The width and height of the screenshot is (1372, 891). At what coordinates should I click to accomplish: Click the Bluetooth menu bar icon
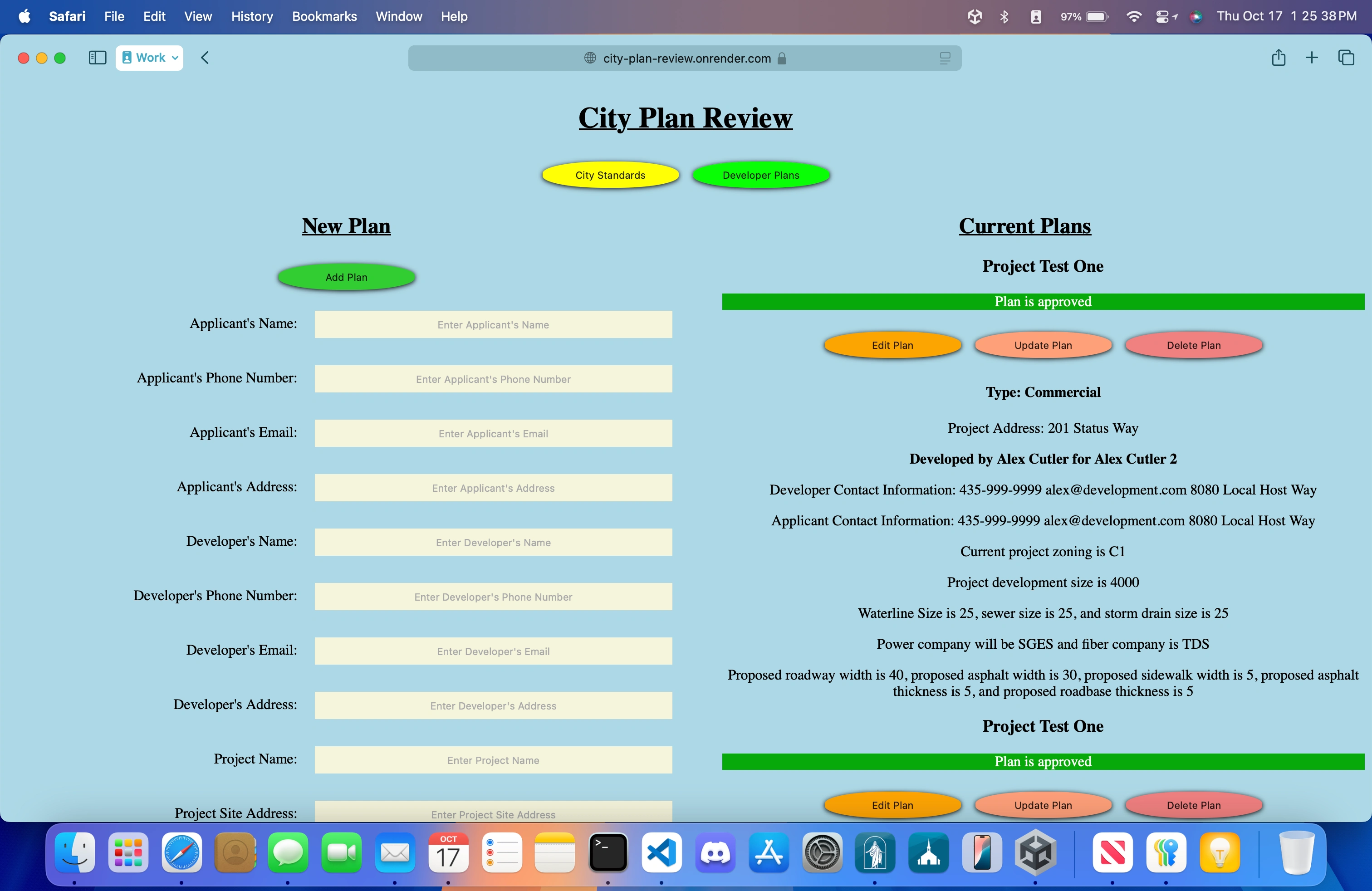[1004, 17]
